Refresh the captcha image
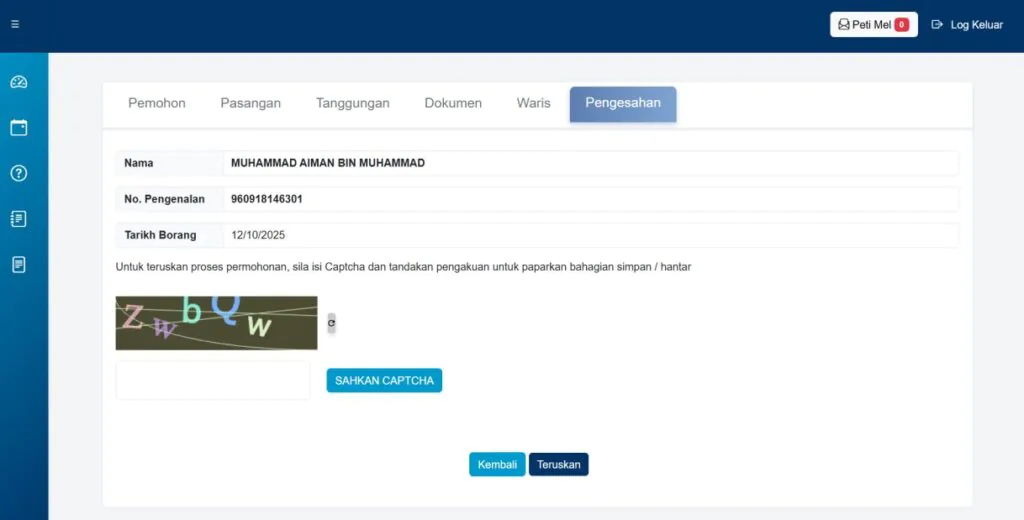The image size is (1024, 520). pos(331,323)
